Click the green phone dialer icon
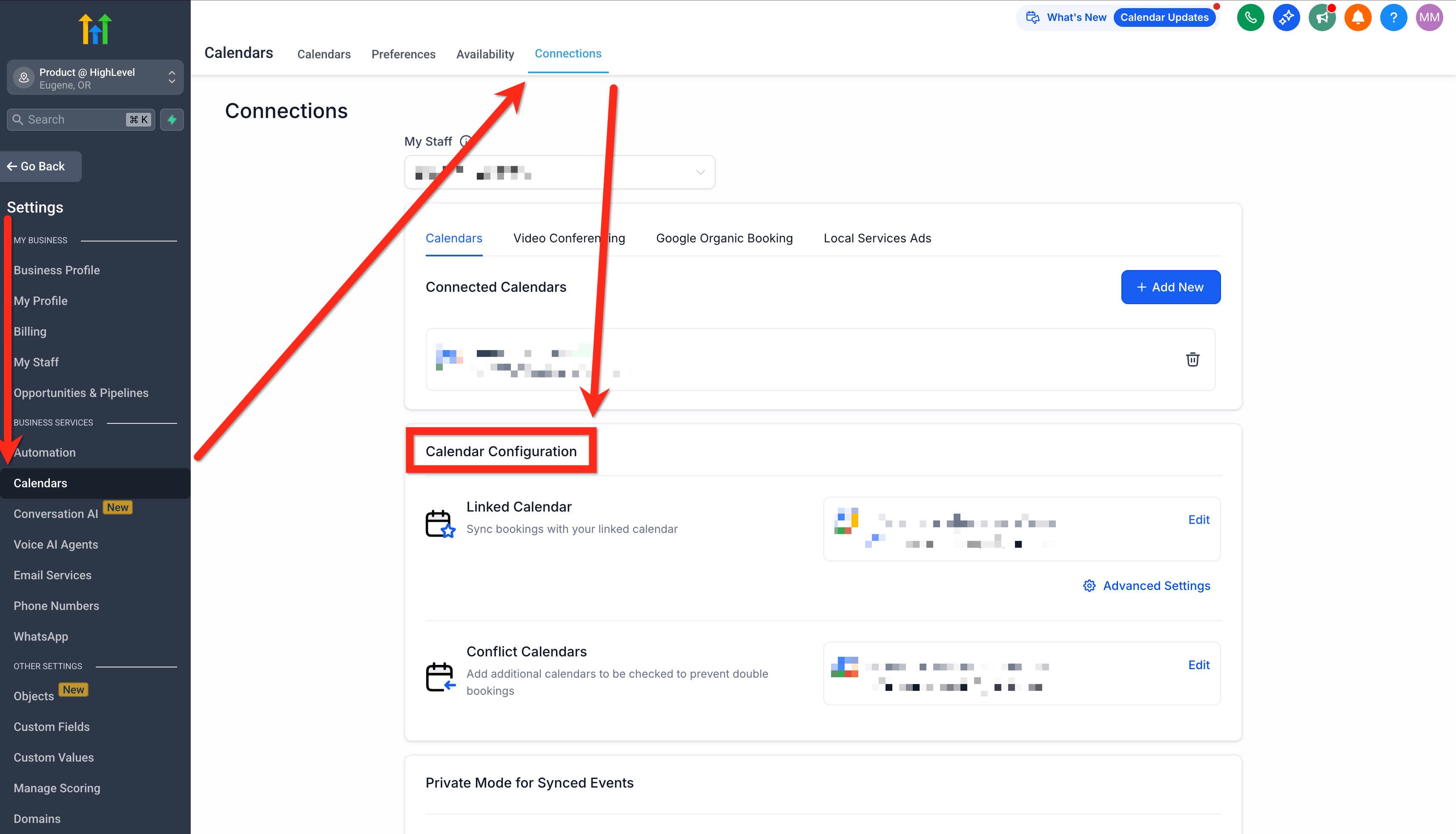This screenshot has width=1456, height=834. click(1250, 17)
